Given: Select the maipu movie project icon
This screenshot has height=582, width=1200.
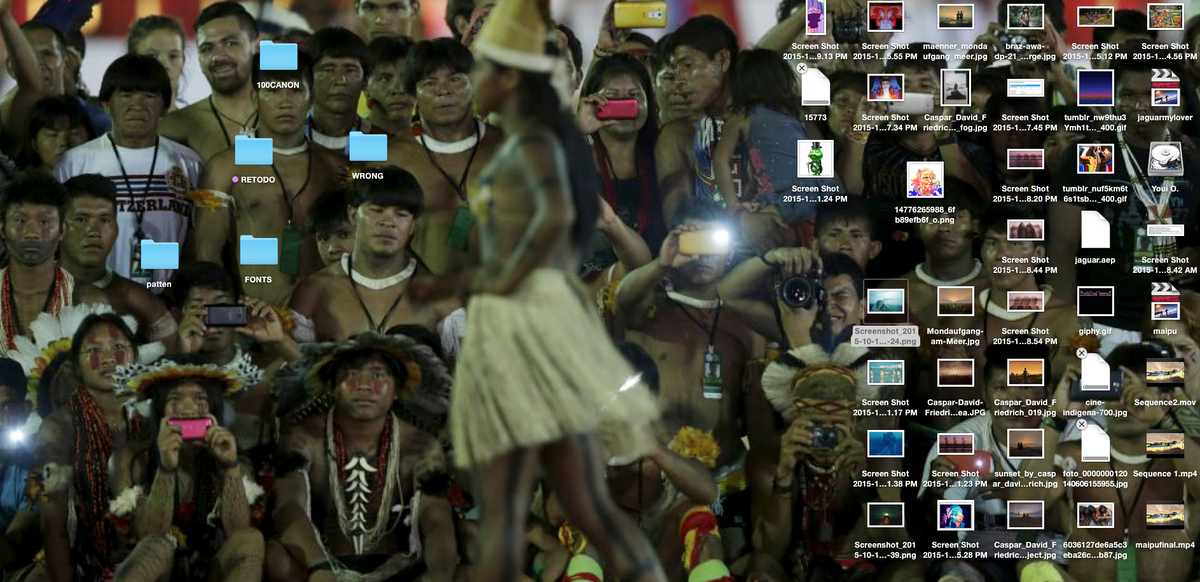Looking at the screenshot, I should click(1165, 301).
